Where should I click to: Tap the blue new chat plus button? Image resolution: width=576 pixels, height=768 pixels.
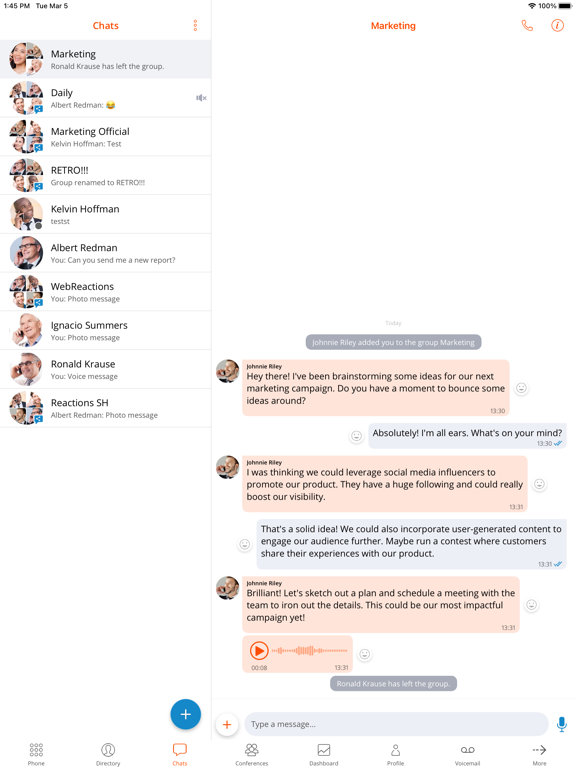[x=186, y=714]
